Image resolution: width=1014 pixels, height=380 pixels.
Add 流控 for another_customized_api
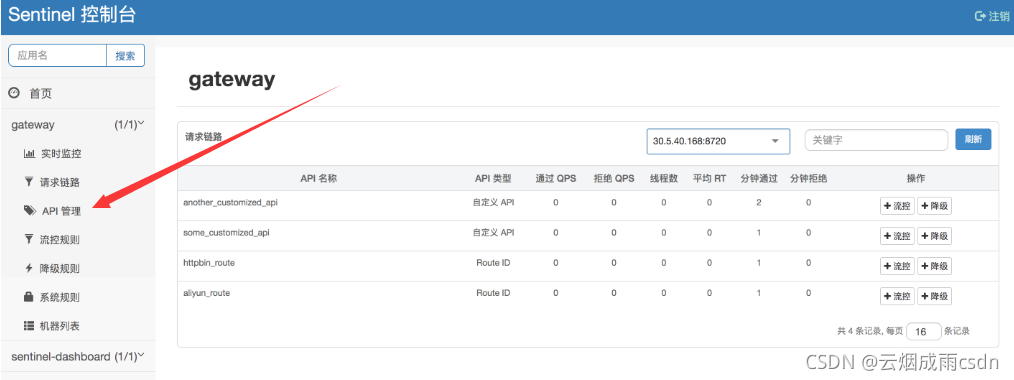[x=897, y=206]
